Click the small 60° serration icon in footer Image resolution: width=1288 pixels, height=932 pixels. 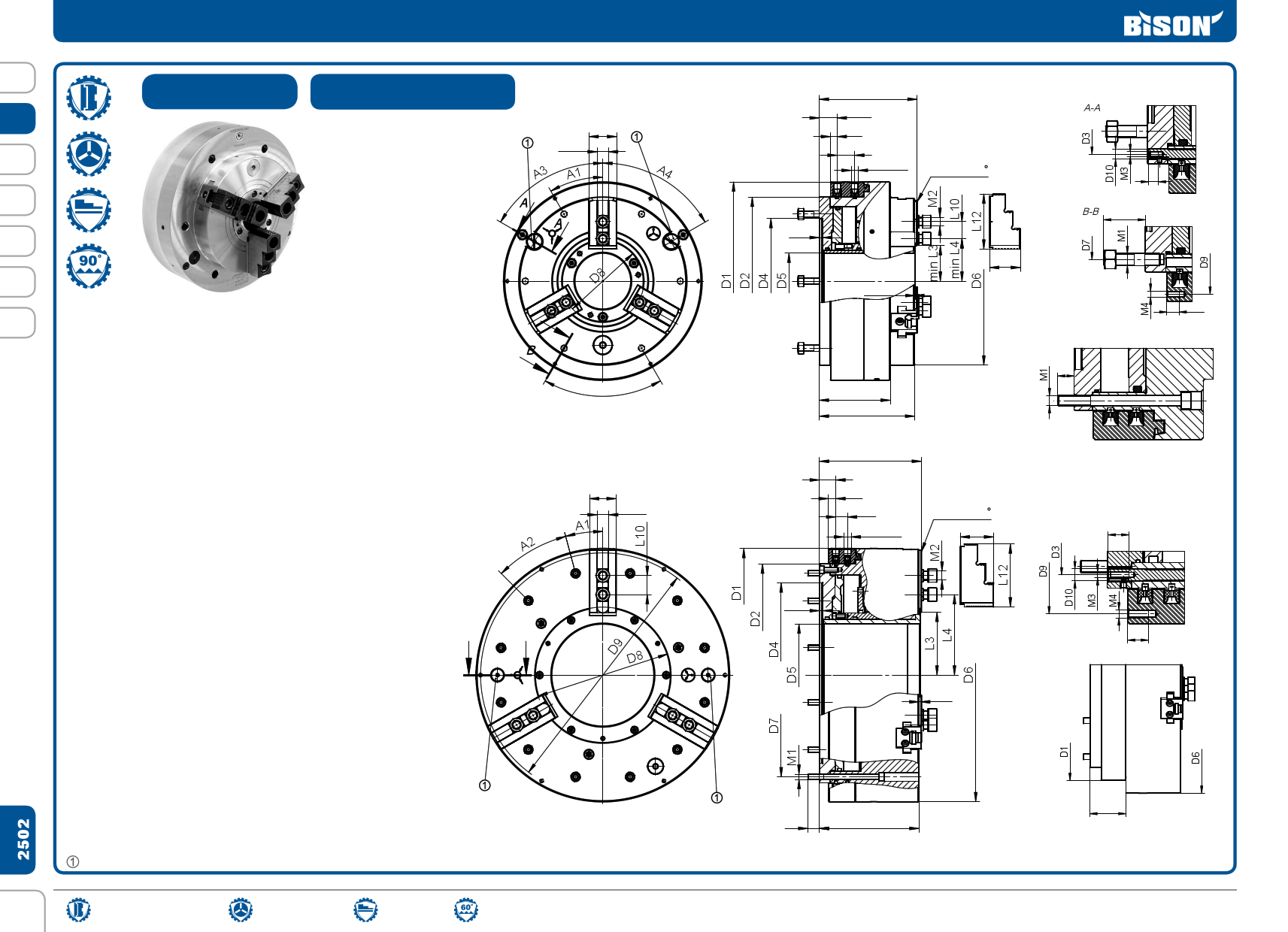point(465,909)
